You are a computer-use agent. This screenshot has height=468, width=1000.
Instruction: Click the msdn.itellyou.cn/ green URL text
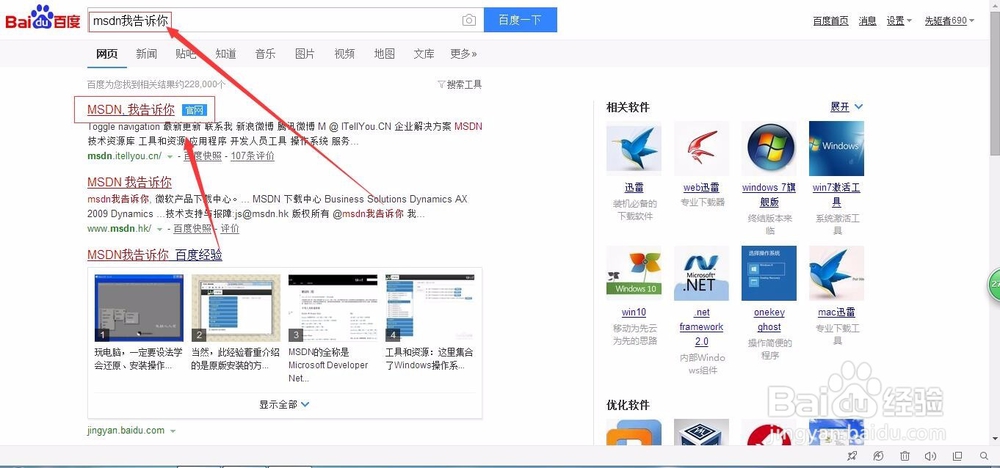coord(124,156)
